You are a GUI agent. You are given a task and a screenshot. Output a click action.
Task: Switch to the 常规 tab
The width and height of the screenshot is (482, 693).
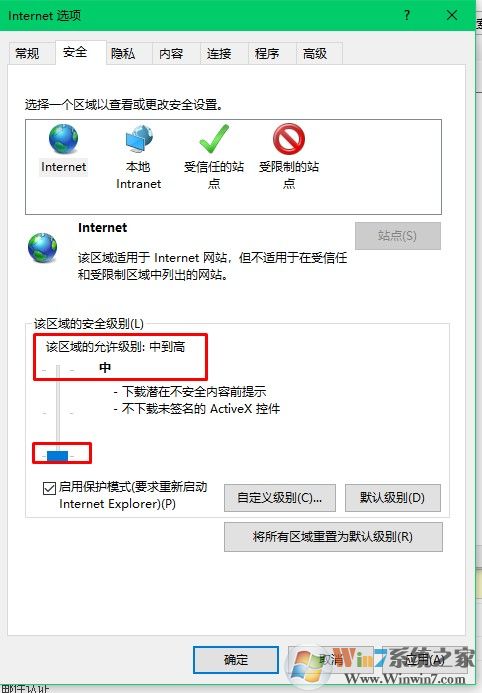(x=27, y=54)
